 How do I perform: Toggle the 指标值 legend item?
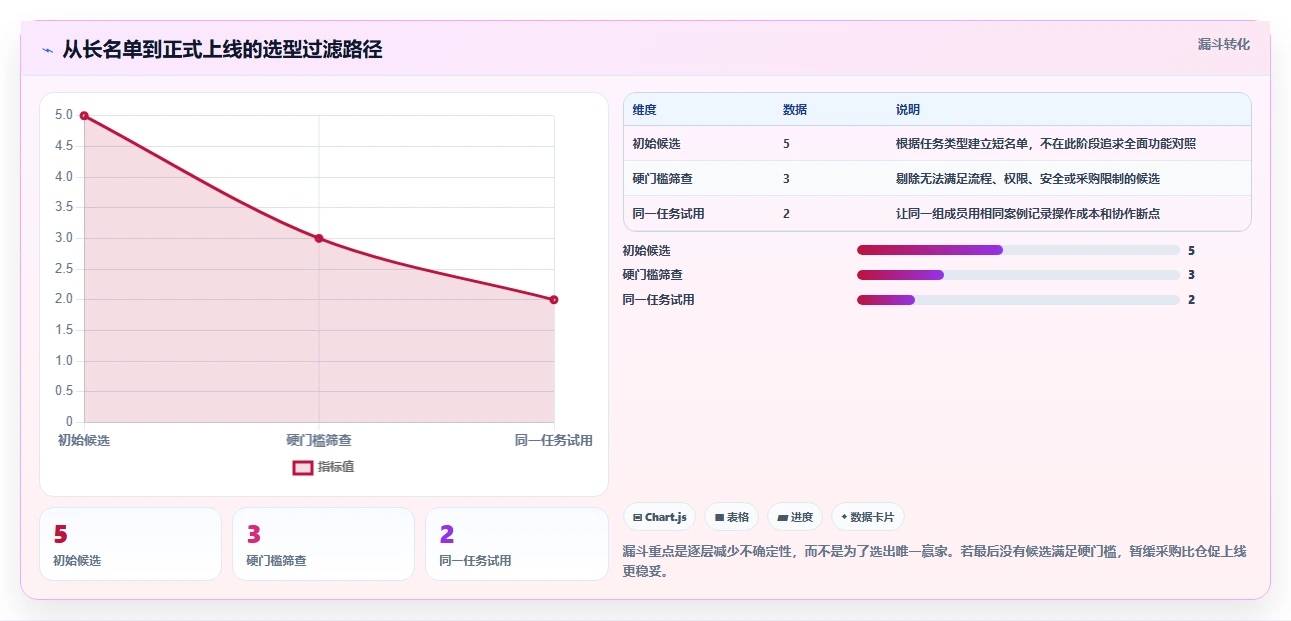(x=323, y=467)
